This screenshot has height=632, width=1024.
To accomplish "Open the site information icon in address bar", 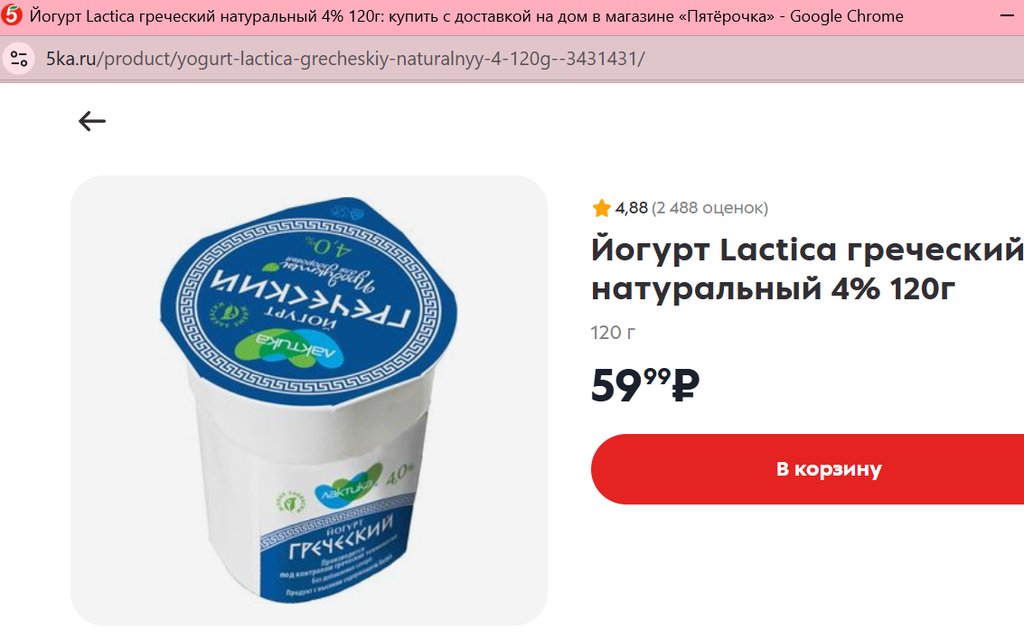I will pyautogui.click(x=19, y=59).
